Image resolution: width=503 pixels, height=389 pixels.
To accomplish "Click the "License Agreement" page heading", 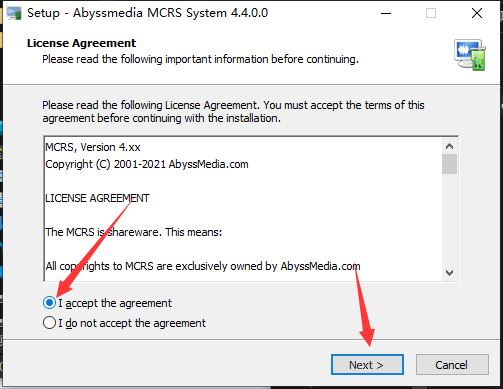I will (81, 43).
